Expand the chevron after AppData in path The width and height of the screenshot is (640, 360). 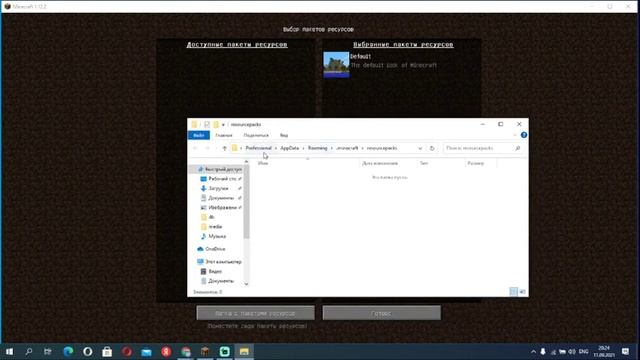(x=303, y=148)
